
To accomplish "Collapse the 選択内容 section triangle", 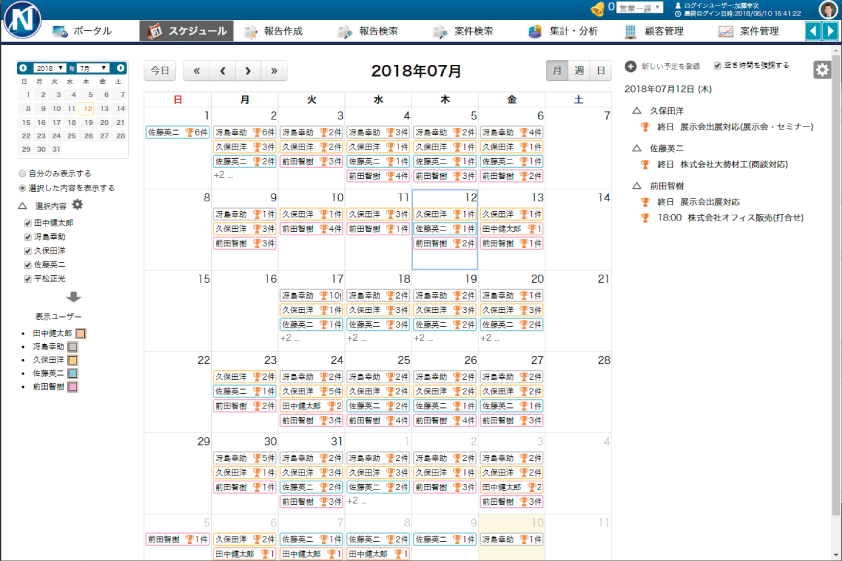I will (x=23, y=206).
